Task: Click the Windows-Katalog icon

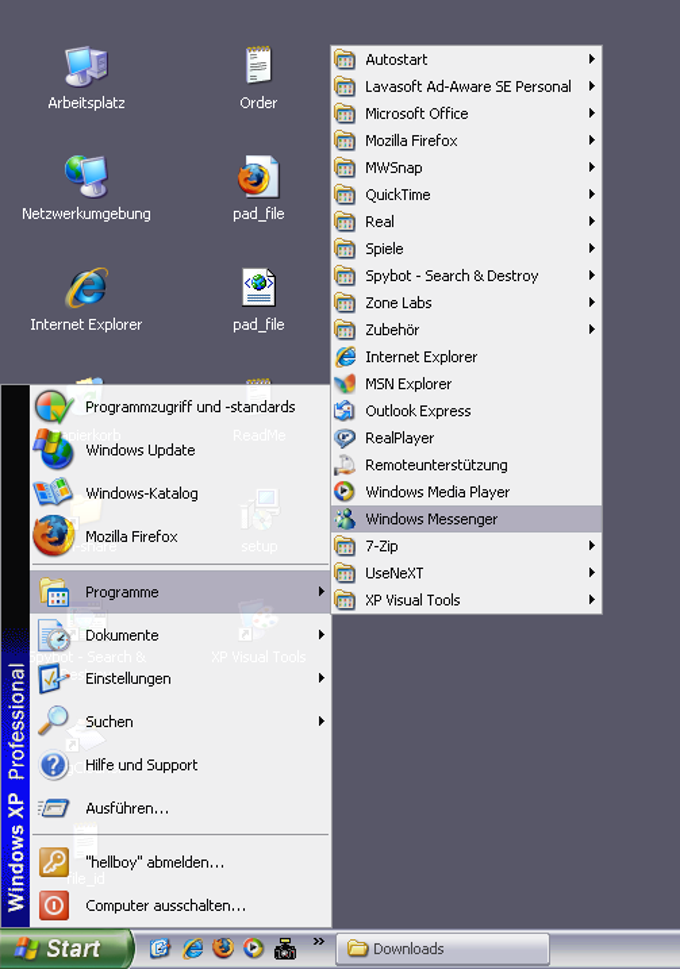Action: pos(54,493)
